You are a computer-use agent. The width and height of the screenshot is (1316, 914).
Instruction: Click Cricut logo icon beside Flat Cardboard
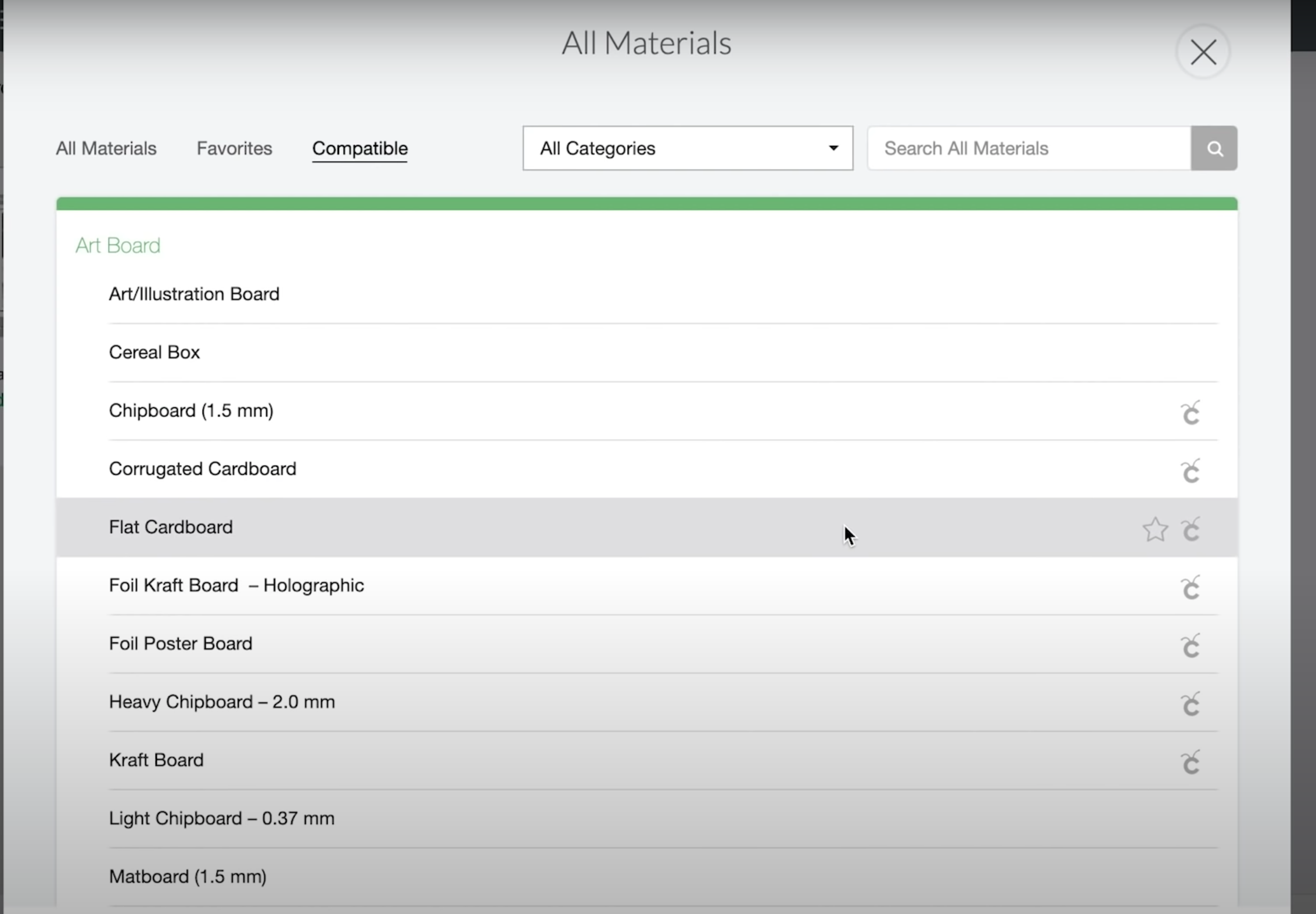click(x=1190, y=529)
